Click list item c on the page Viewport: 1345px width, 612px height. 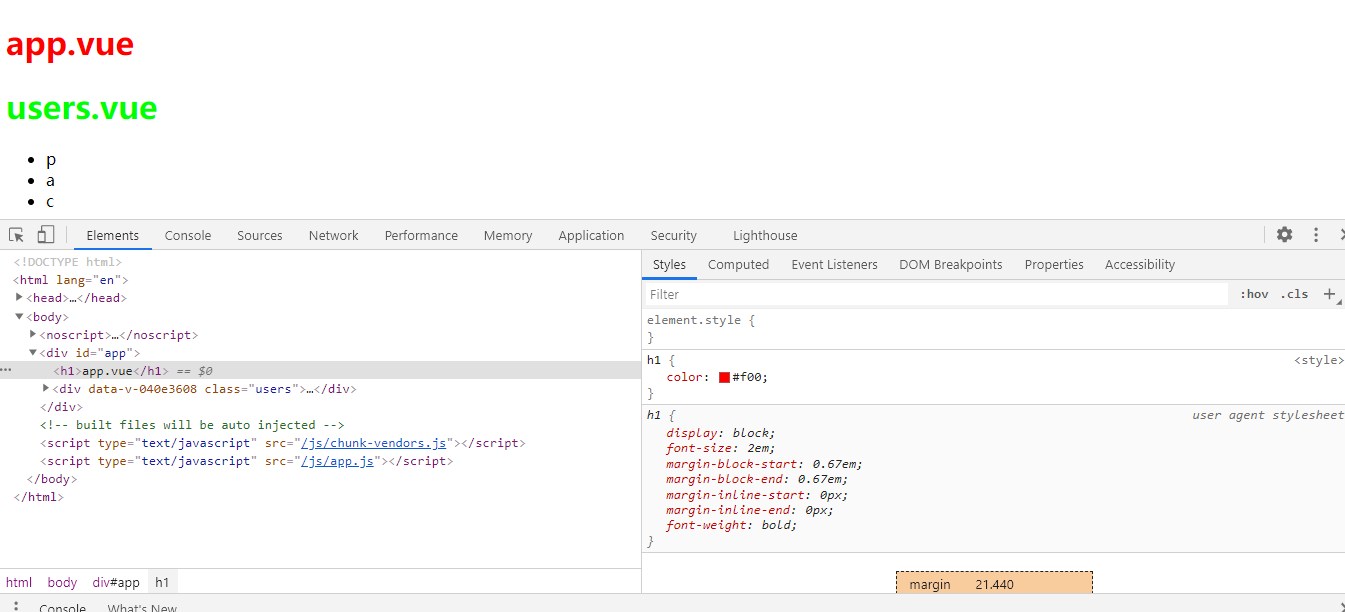(x=50, y=201)
